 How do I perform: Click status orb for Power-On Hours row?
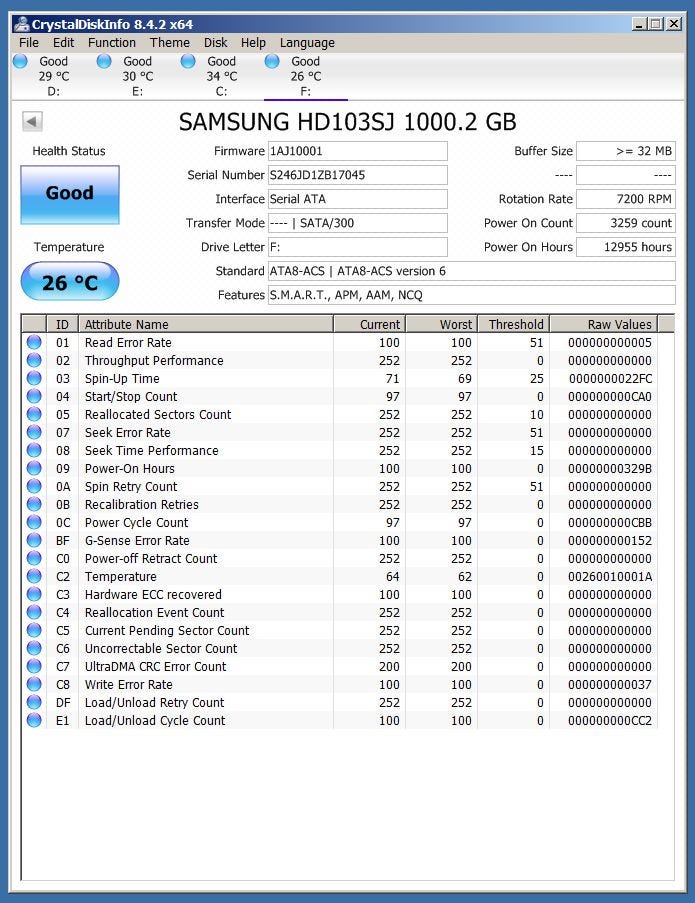pos(34,468)
